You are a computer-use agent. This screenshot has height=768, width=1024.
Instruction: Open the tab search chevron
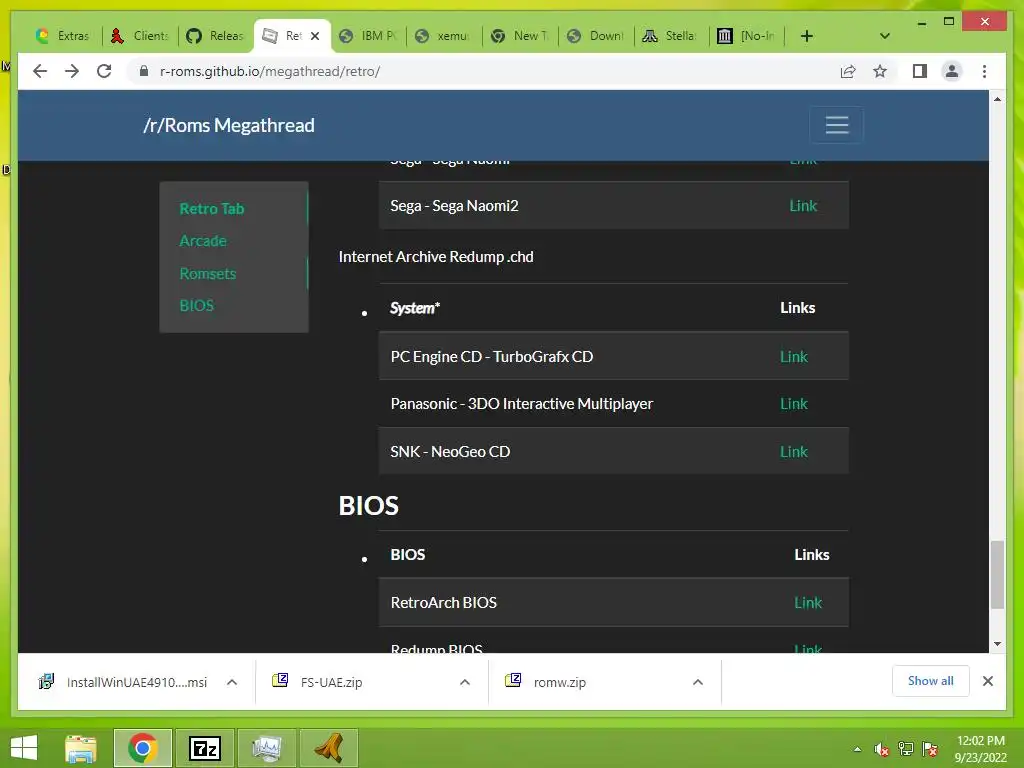click(x=885, y=36)
